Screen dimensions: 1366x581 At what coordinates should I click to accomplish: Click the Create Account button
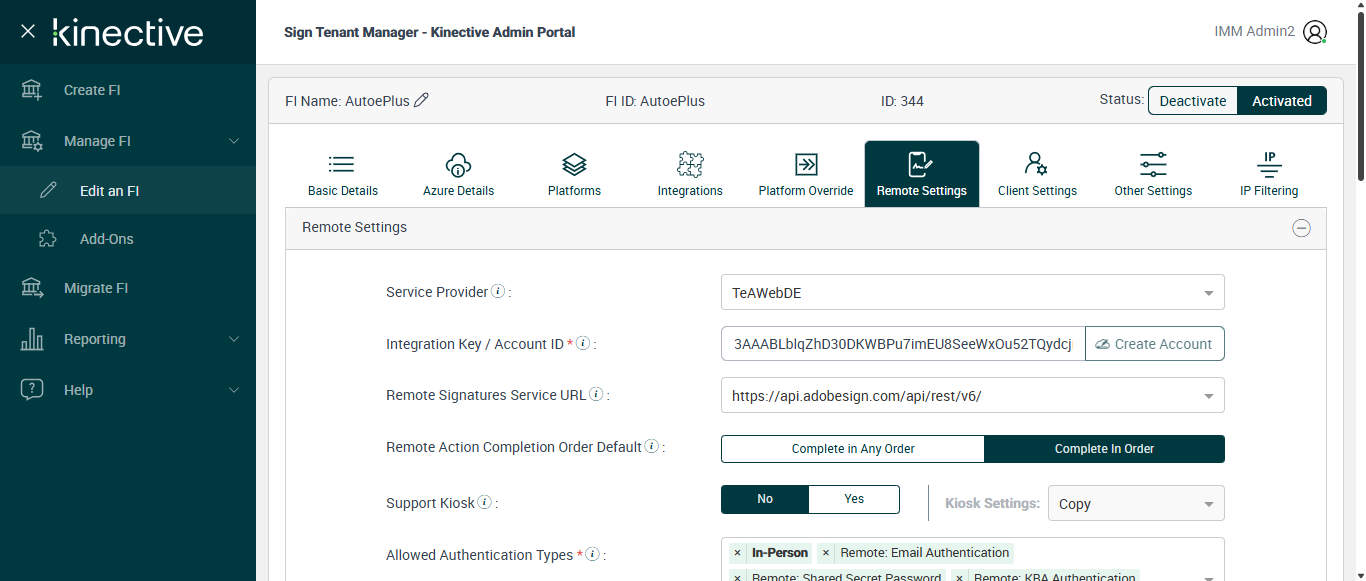click(x=1154, y=343)
